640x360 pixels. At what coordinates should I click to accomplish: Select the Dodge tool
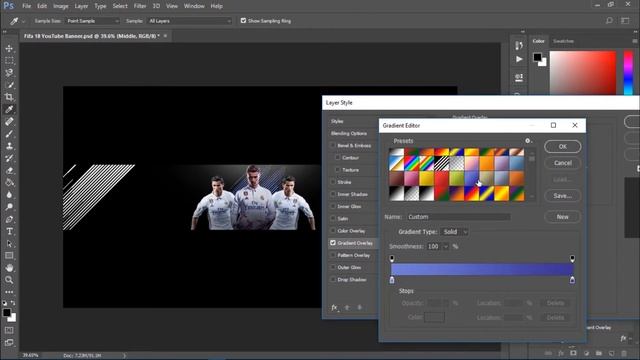point(9,207)
